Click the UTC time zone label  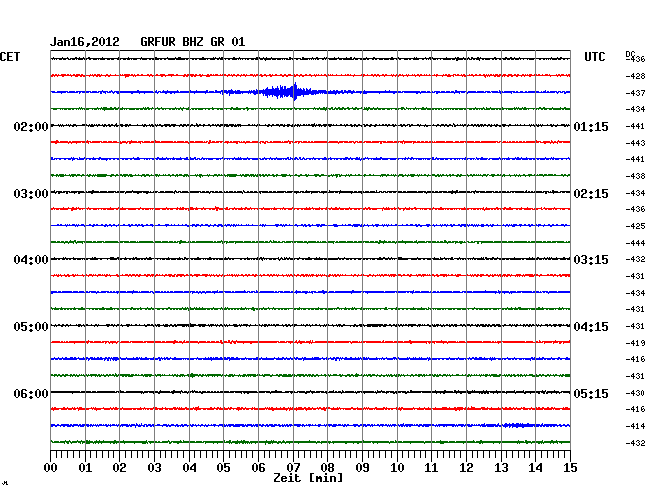point(594,57)
